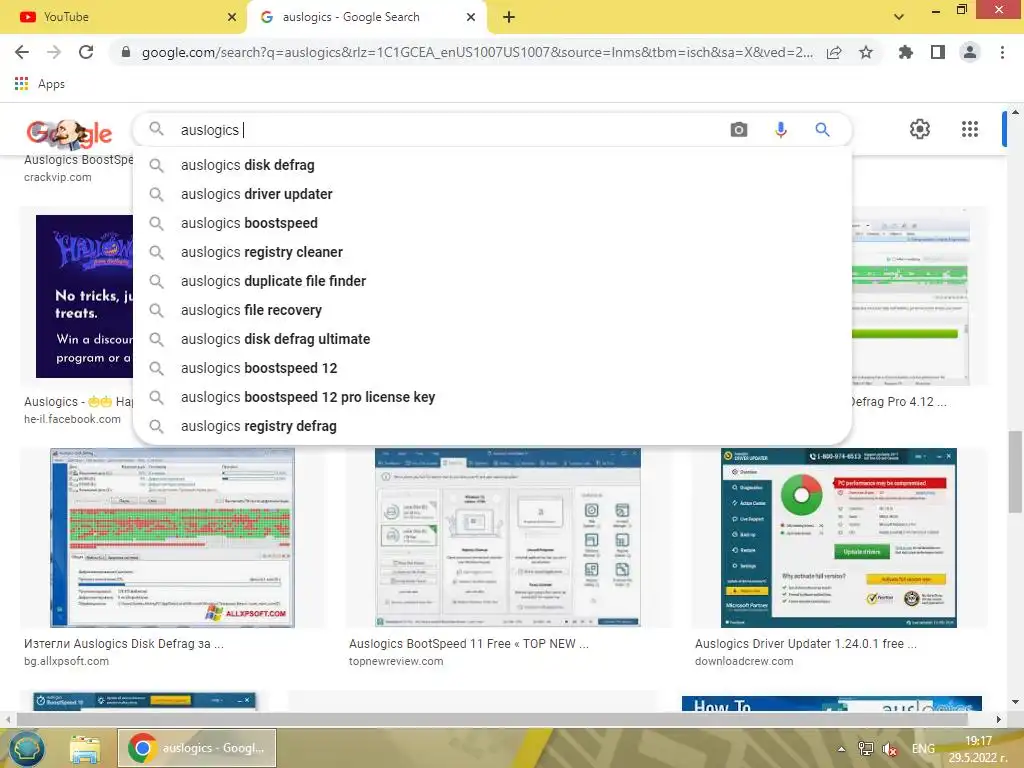
Task: Open the tab search chevron dropdown
Action: tap(899, 17)
